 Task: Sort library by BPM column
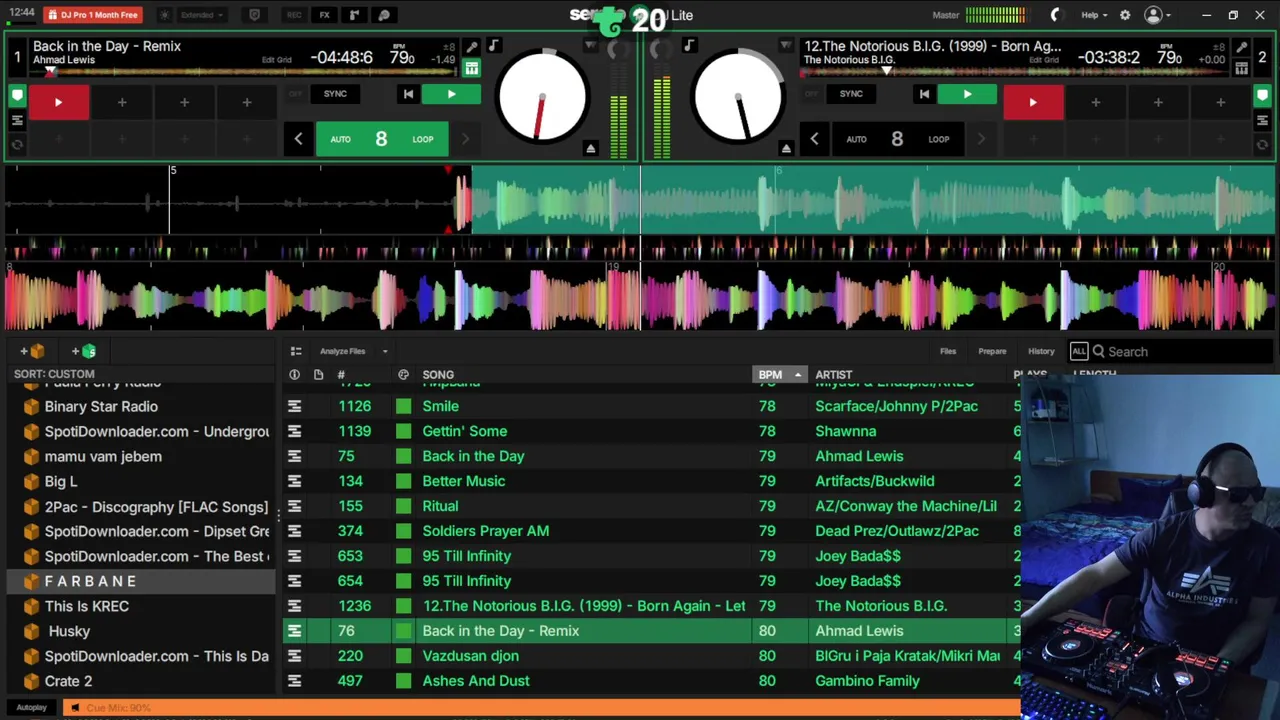click(778, 375)
